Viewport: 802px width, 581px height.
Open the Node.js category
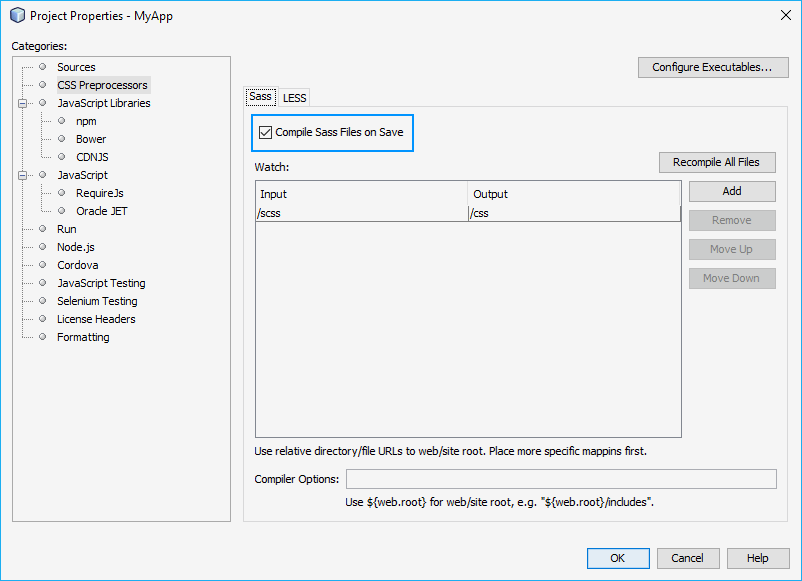coord(76,247)
